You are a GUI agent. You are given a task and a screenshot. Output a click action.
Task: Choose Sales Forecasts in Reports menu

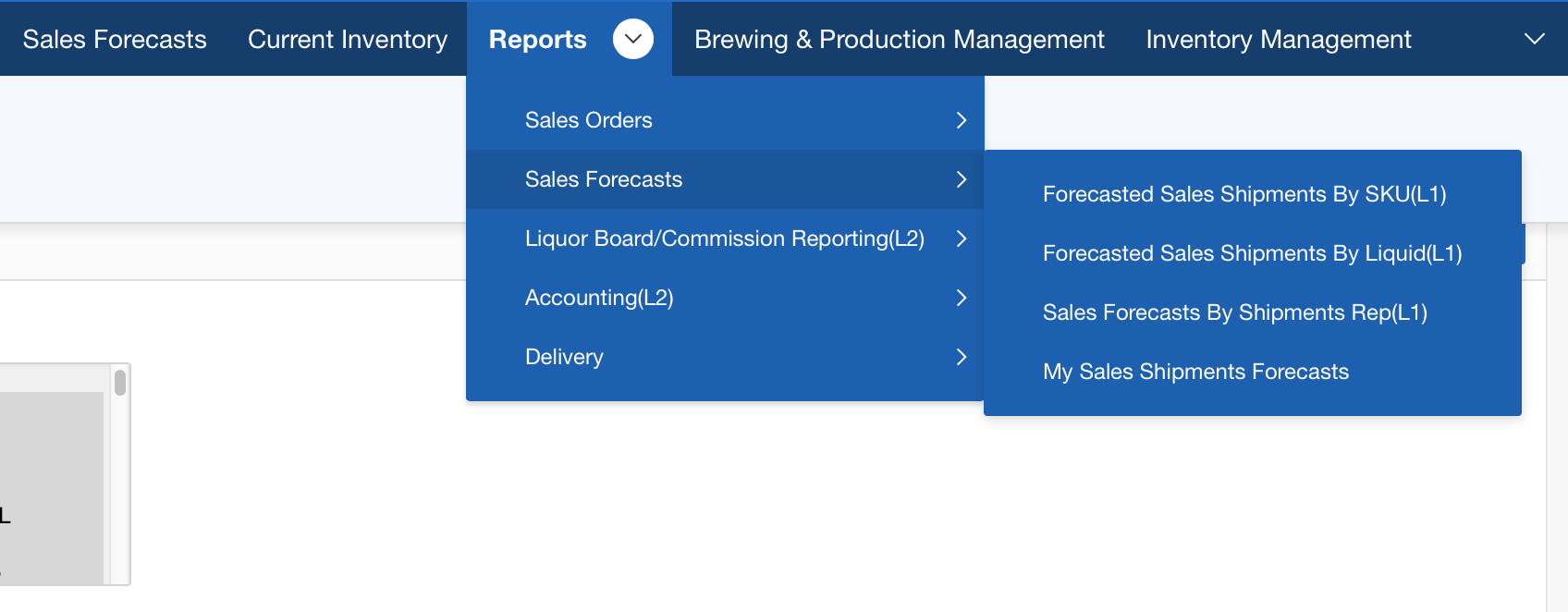point(603,179)
